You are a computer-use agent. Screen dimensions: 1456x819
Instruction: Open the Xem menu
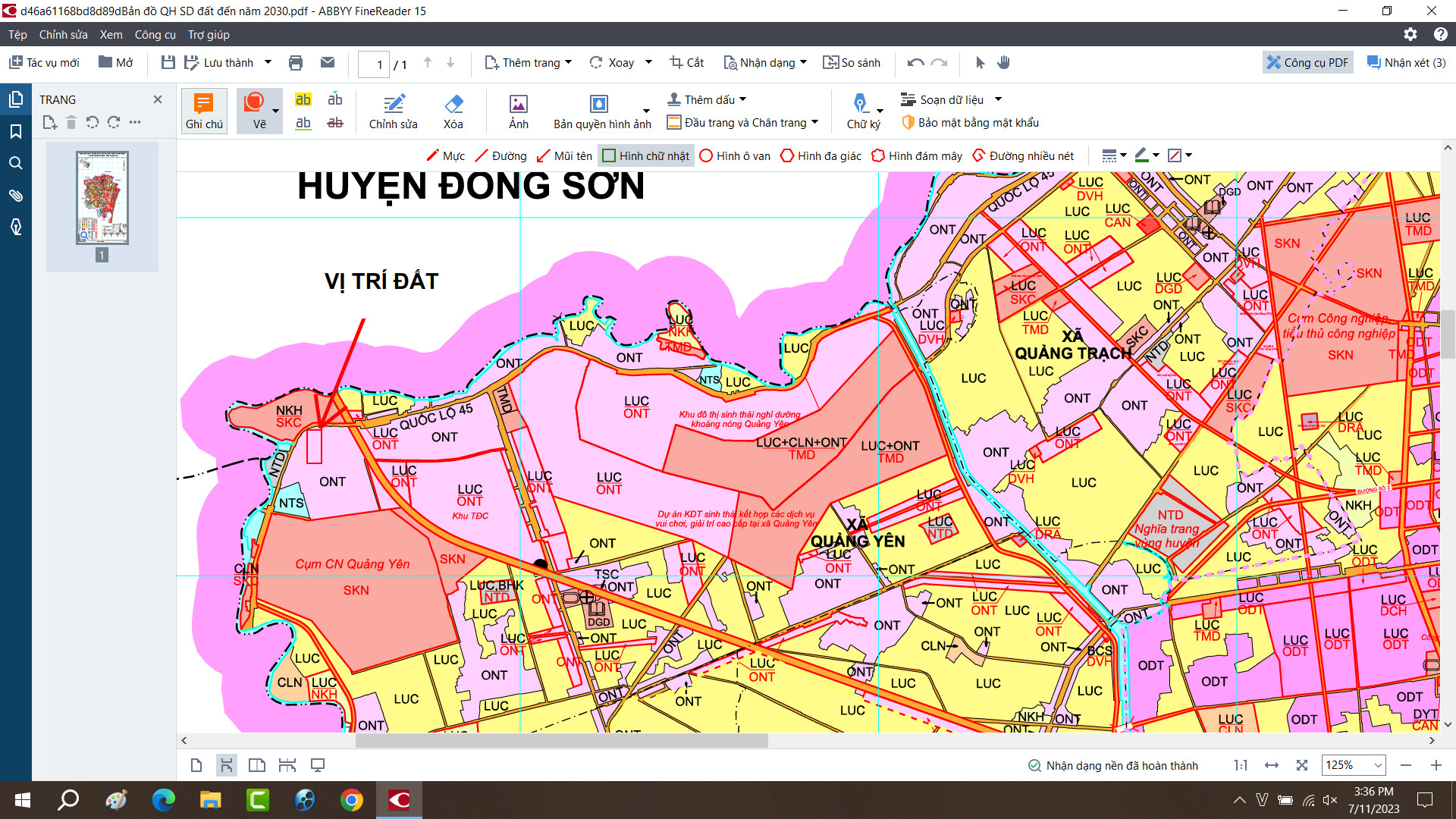[111, 35]
